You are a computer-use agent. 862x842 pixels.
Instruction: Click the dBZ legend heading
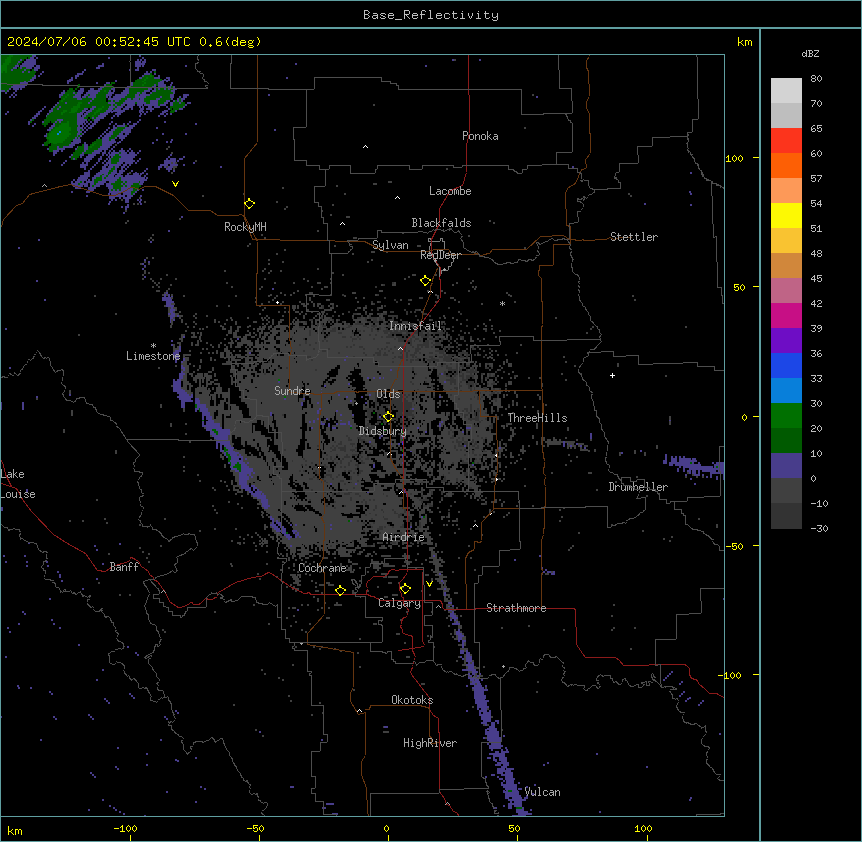point(810,53)
